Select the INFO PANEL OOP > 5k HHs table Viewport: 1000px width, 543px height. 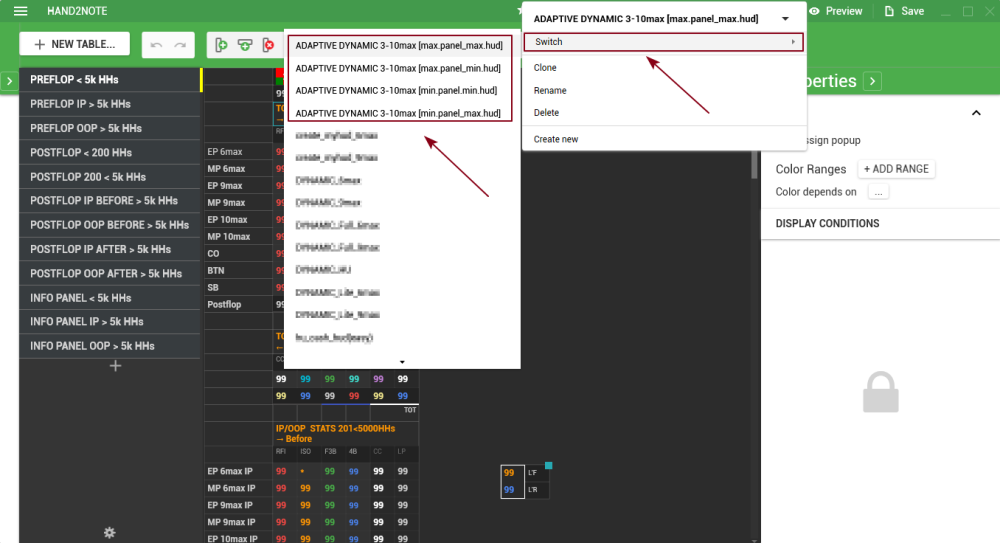click(110, 346)
